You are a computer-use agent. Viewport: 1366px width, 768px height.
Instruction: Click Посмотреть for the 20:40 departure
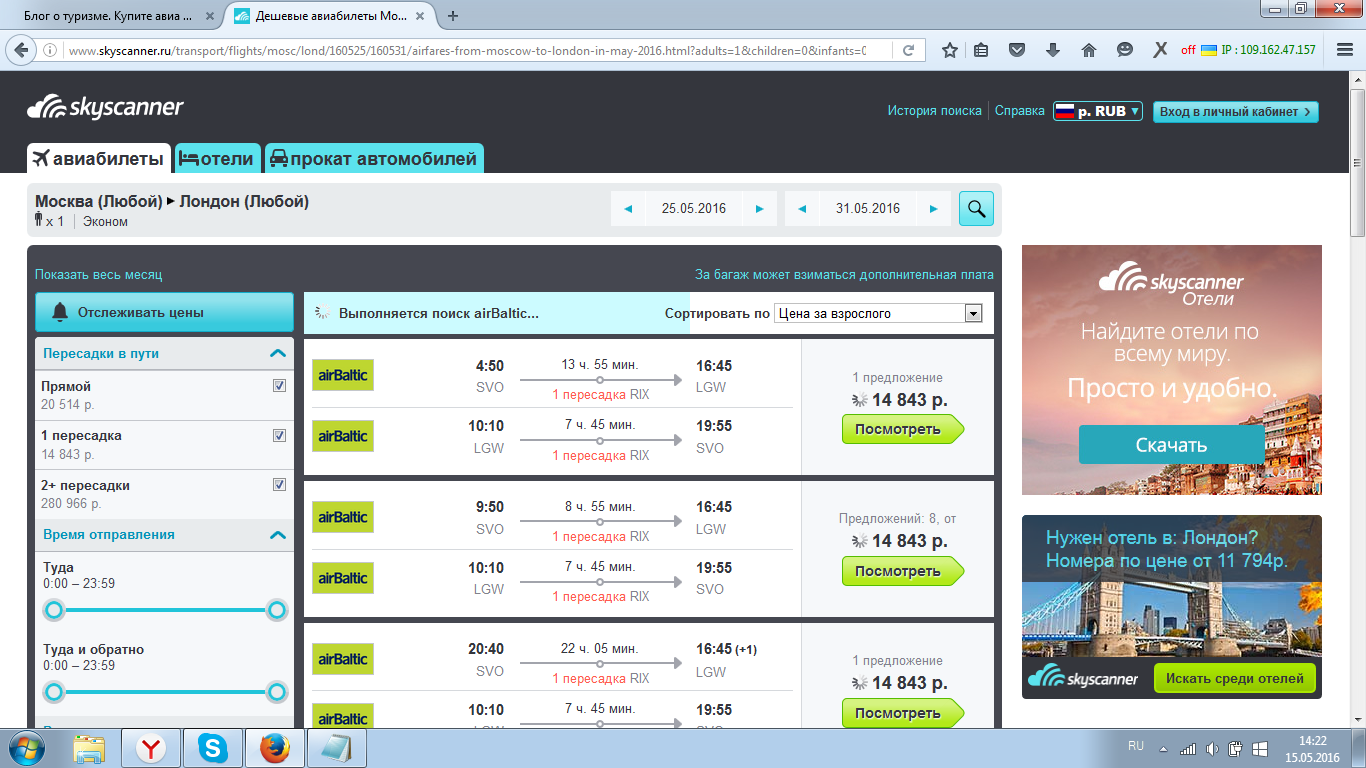(902, 714)
